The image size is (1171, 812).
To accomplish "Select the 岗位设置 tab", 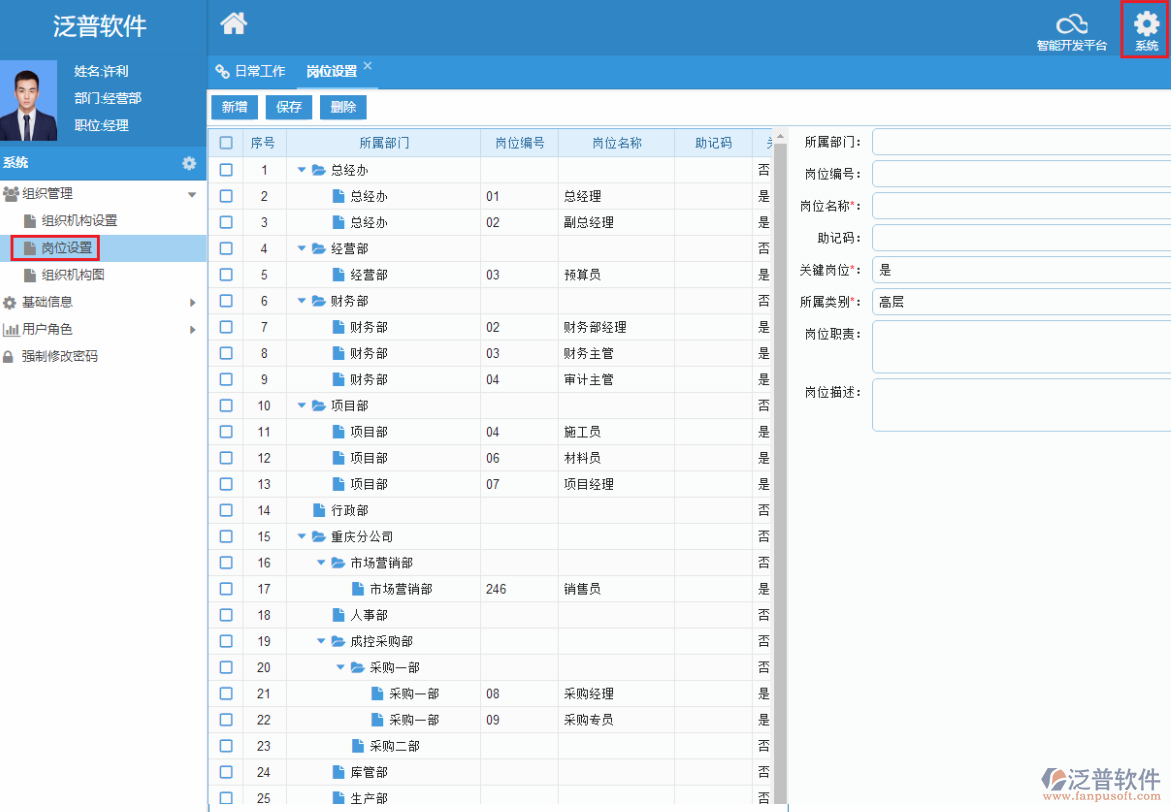I will tap(333, 71).
